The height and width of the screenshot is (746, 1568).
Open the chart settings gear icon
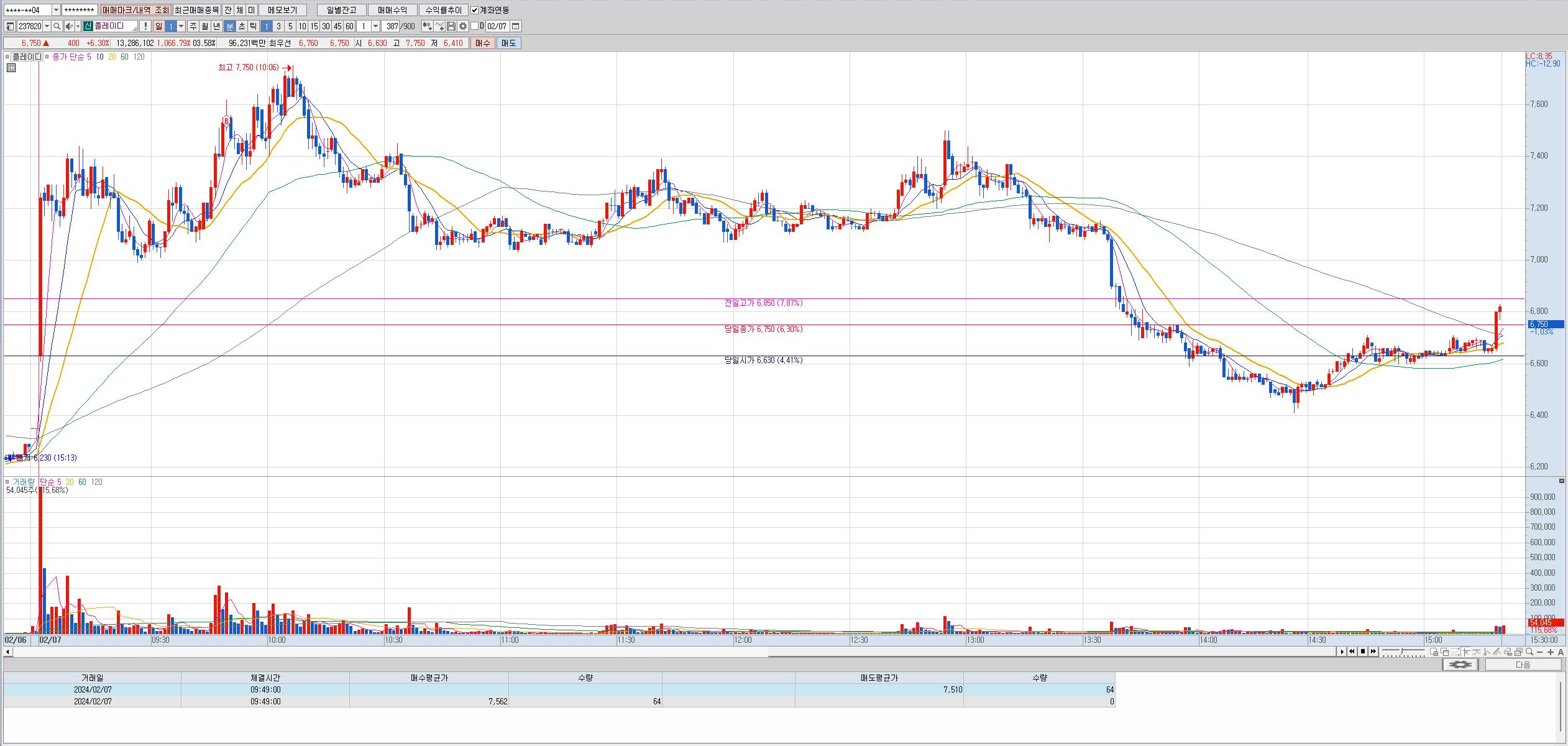(463, 26)
